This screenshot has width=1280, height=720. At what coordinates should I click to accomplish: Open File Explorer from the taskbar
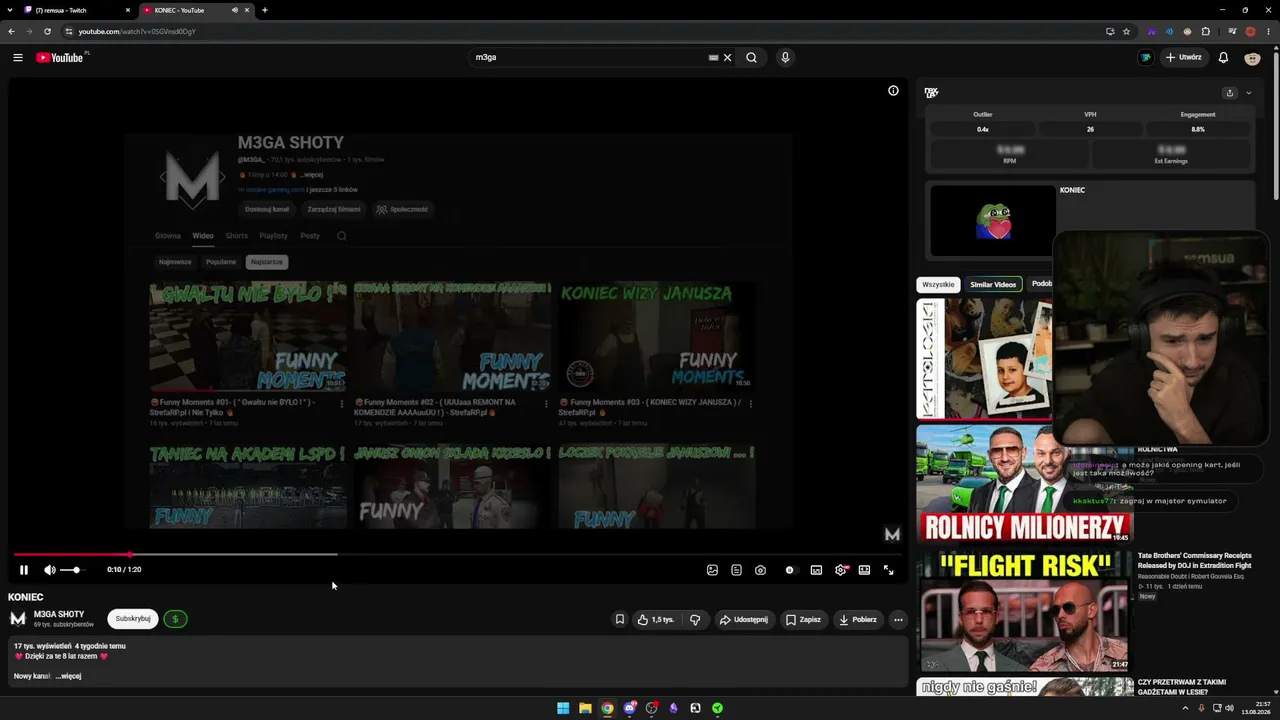[x=585, y=708]
